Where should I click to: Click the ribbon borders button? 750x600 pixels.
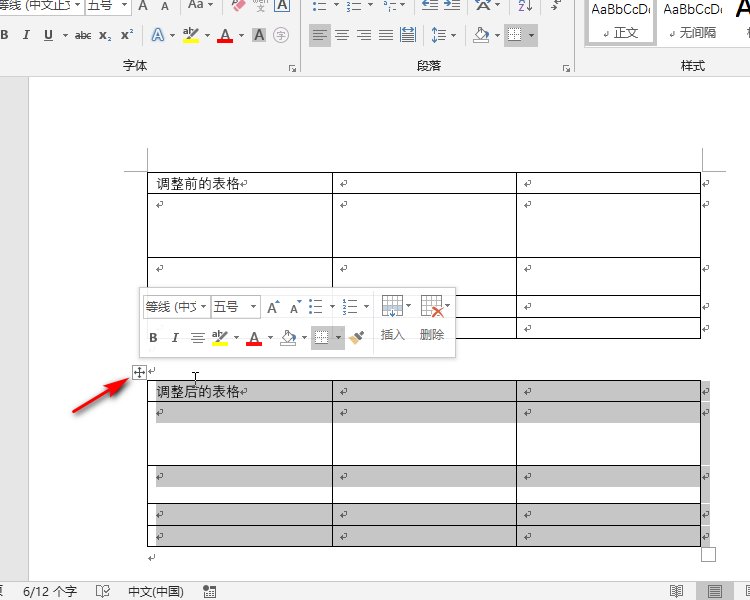(515, 35)
